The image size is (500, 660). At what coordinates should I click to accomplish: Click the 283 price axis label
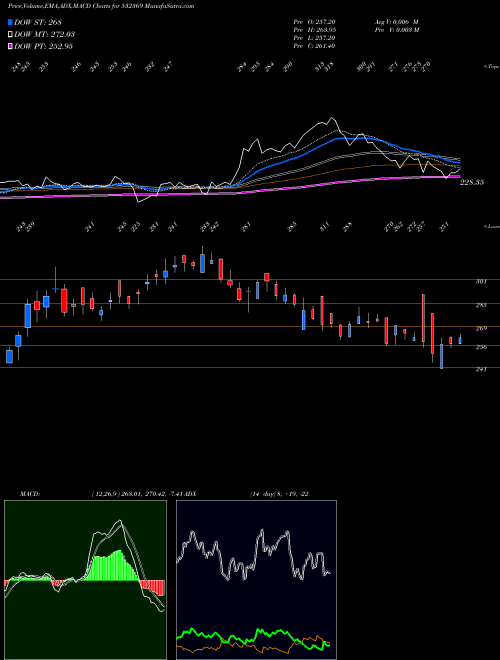[x=481, y=305]
